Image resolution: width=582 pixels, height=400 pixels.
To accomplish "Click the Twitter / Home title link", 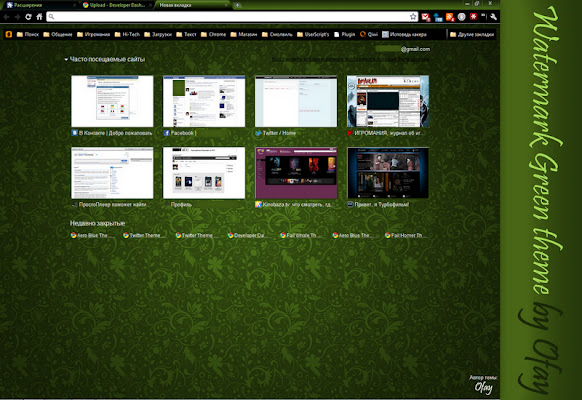I will pos(279,133).
